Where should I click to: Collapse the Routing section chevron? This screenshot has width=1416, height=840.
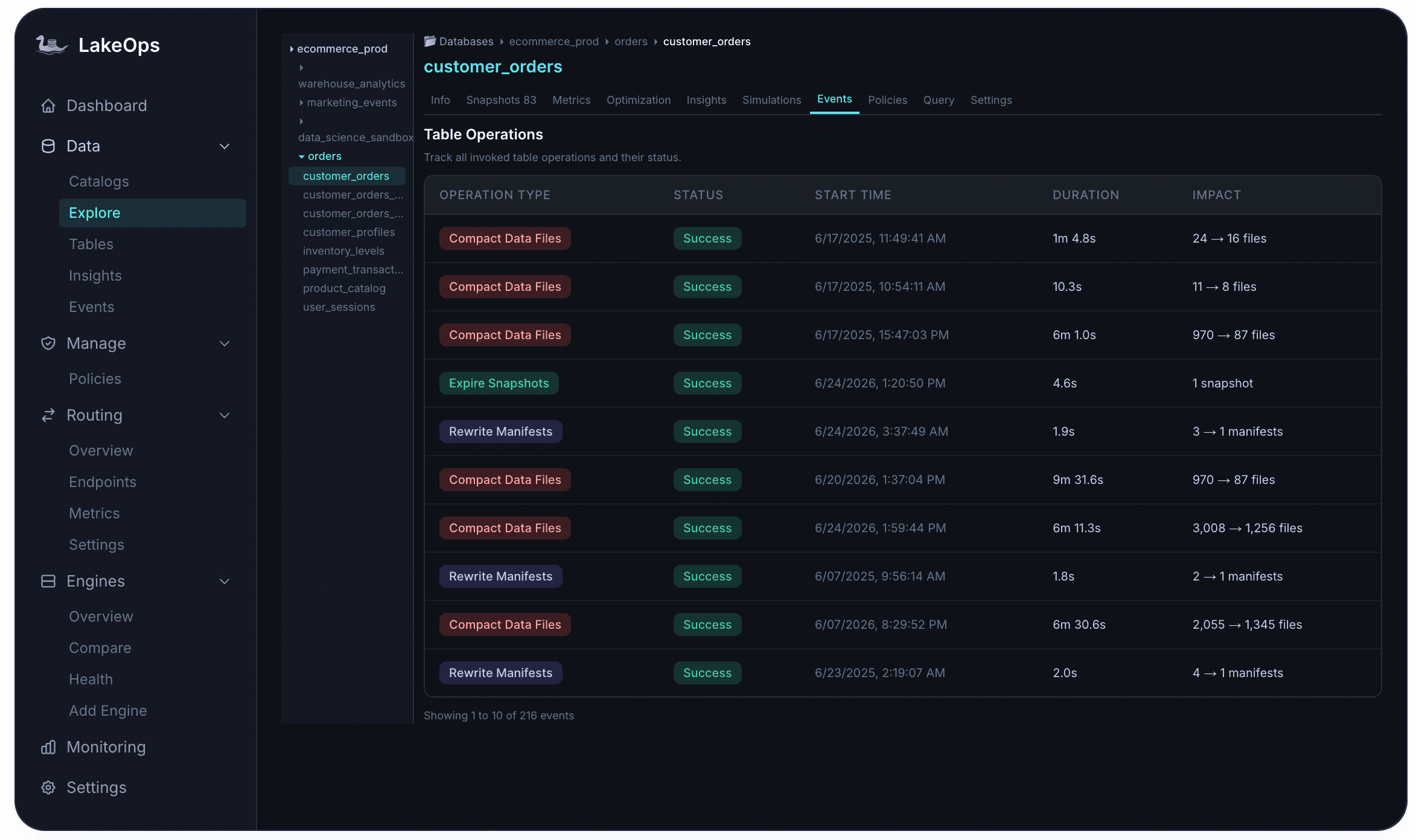pyautogui.click(x=225, y=415)
